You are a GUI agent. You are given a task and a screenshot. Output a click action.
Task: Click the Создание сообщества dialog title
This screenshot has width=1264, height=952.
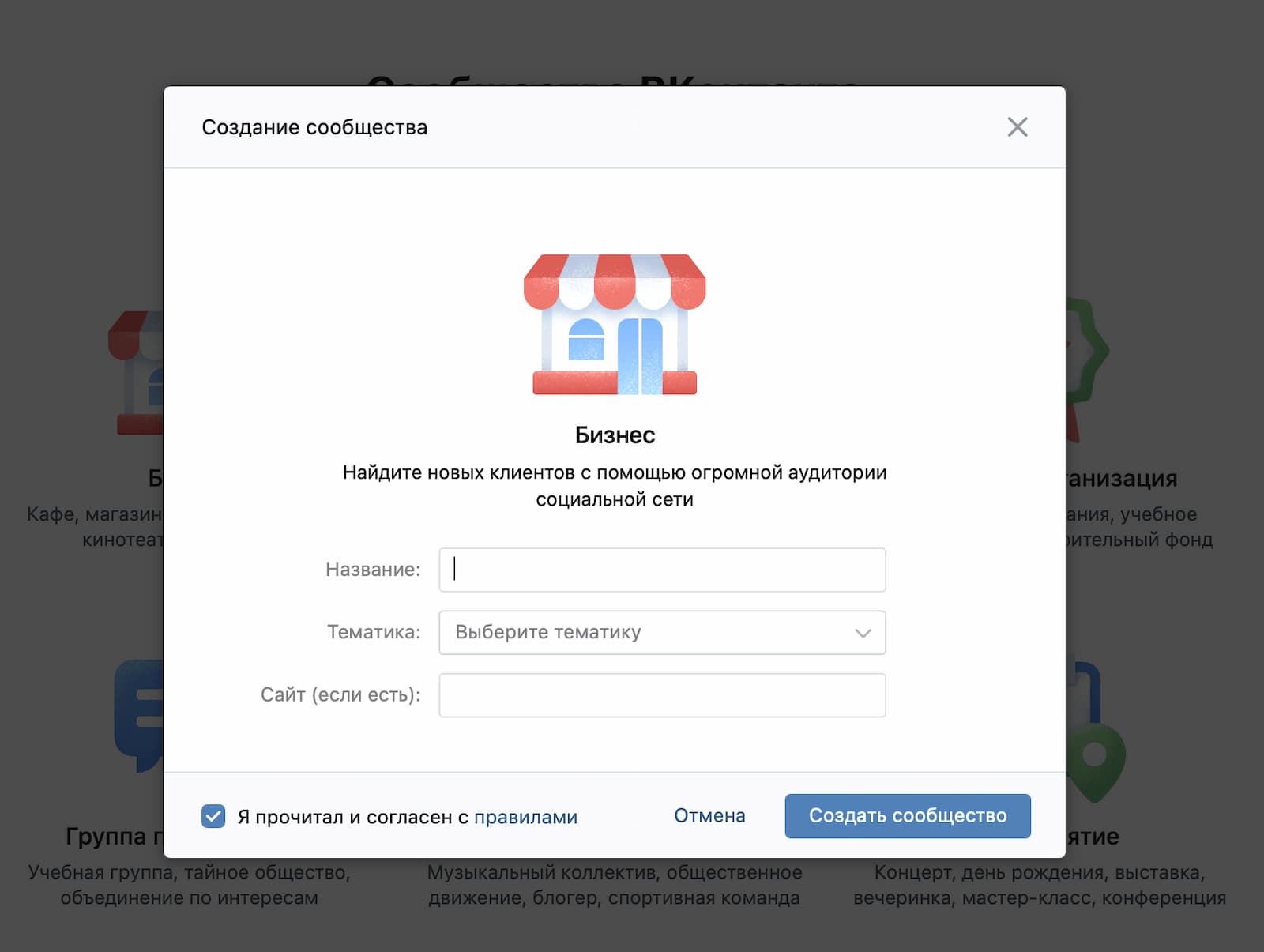tap(314, 127)
